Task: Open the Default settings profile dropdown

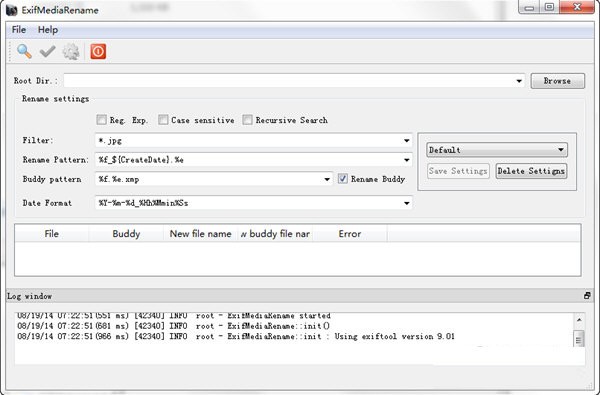Action: (497, 150)
